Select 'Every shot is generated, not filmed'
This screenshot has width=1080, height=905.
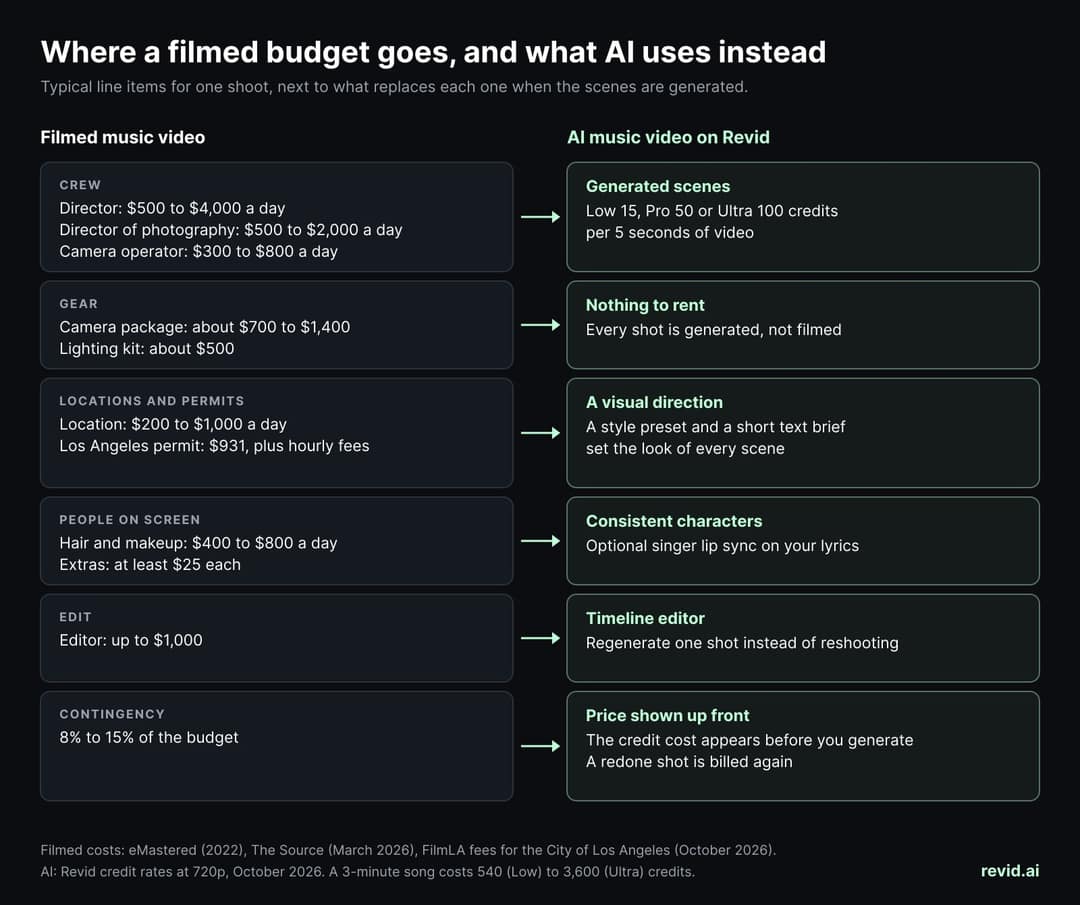coord(714,330)
